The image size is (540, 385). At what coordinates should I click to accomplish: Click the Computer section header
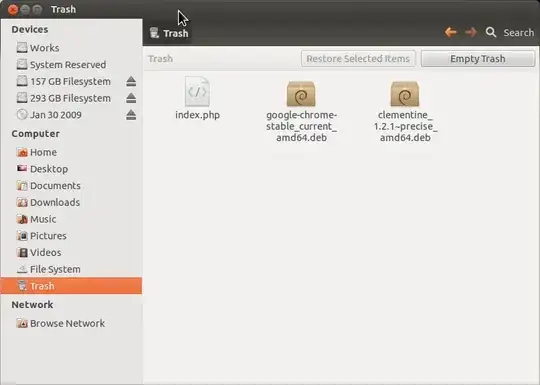click(35, 134)
